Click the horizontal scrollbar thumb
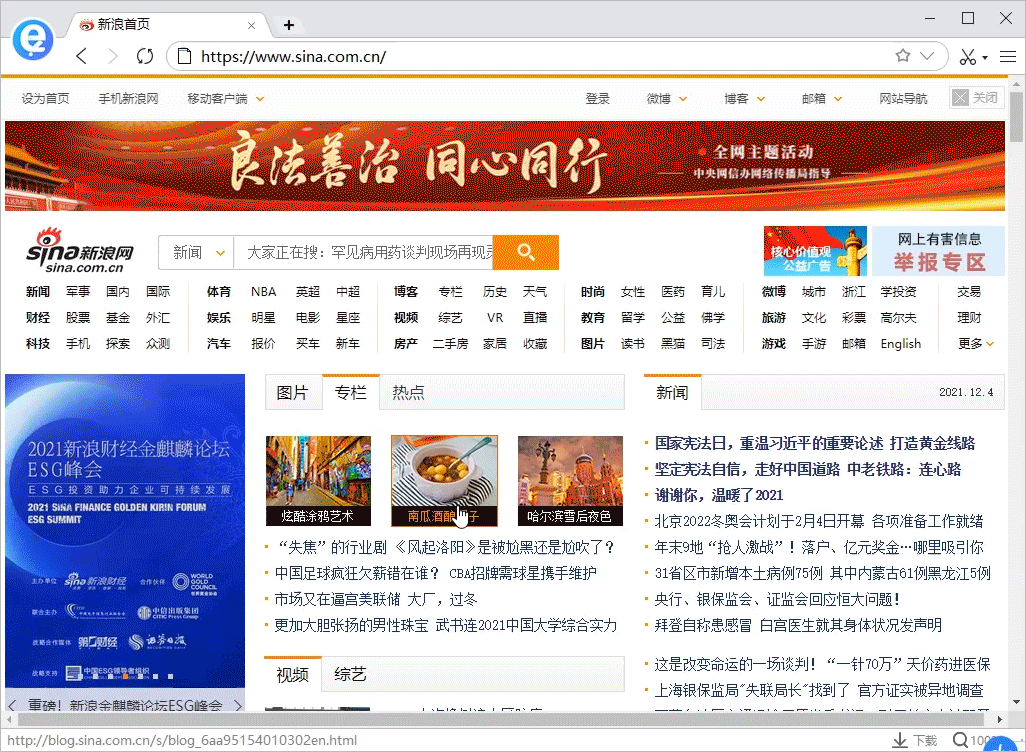Image resolution: width=1026 pixels, height=752 pixels. pos(503,719)
